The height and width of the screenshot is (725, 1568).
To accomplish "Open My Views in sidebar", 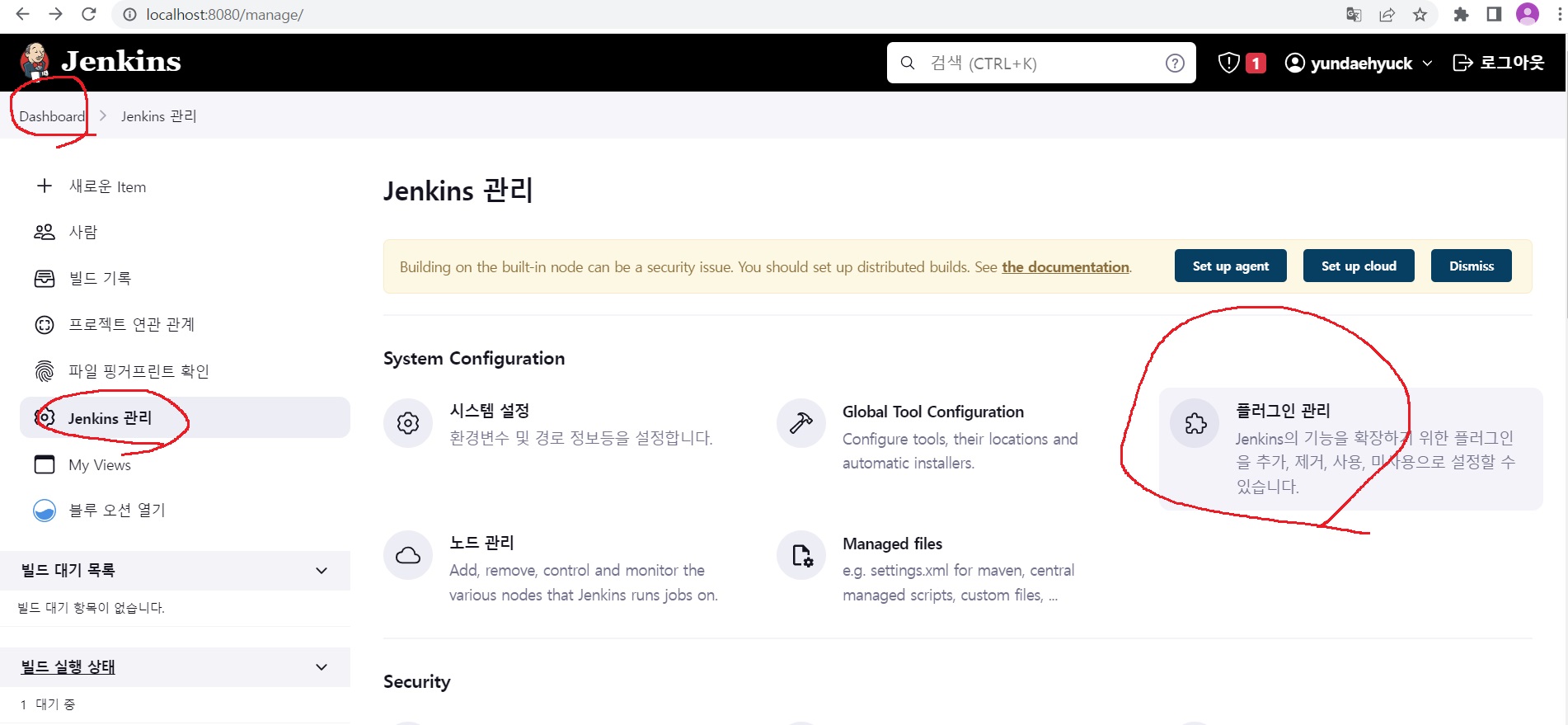I will pyautogui.click(x=185, y=464).
